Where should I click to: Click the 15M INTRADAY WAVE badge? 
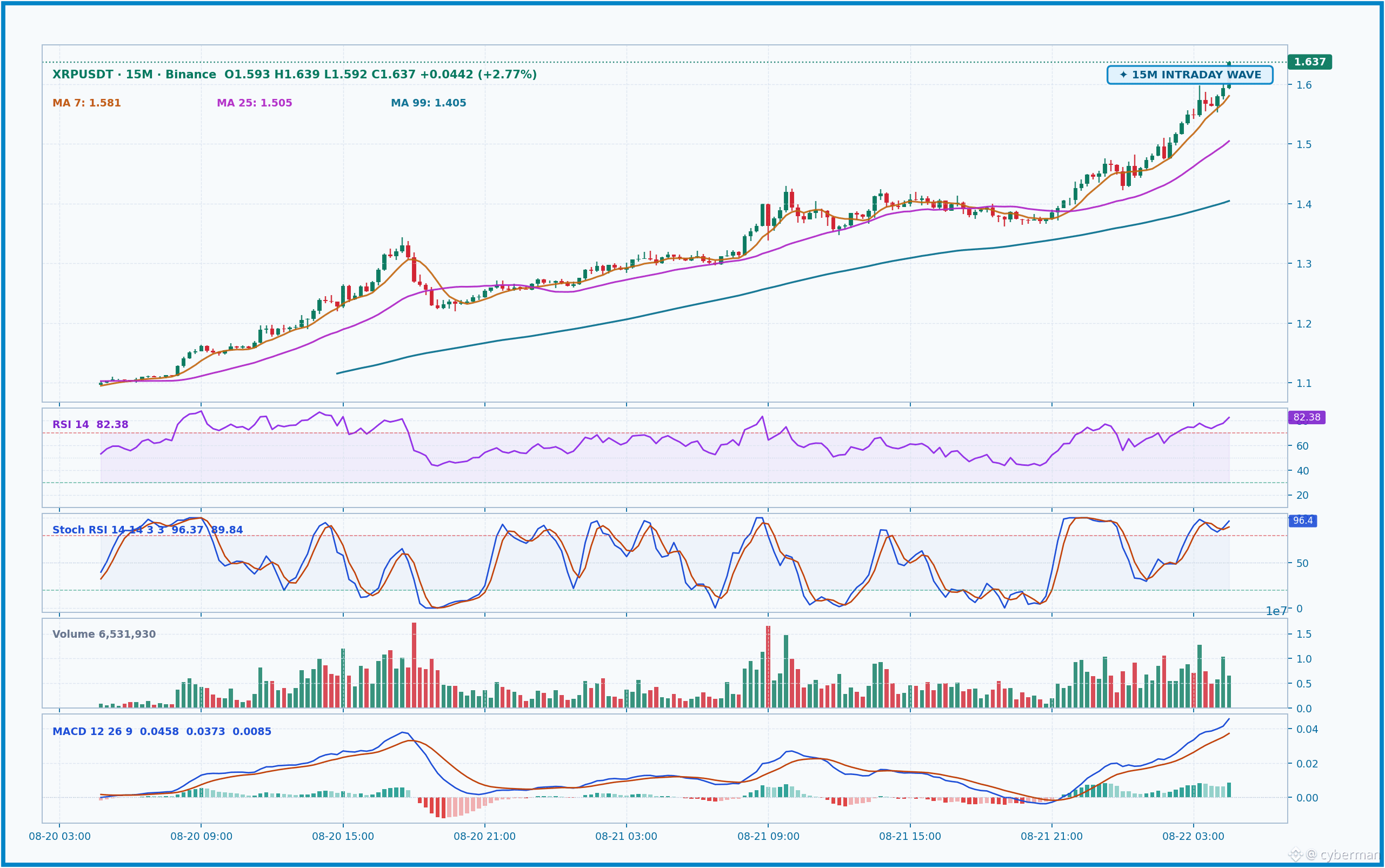1190,75
